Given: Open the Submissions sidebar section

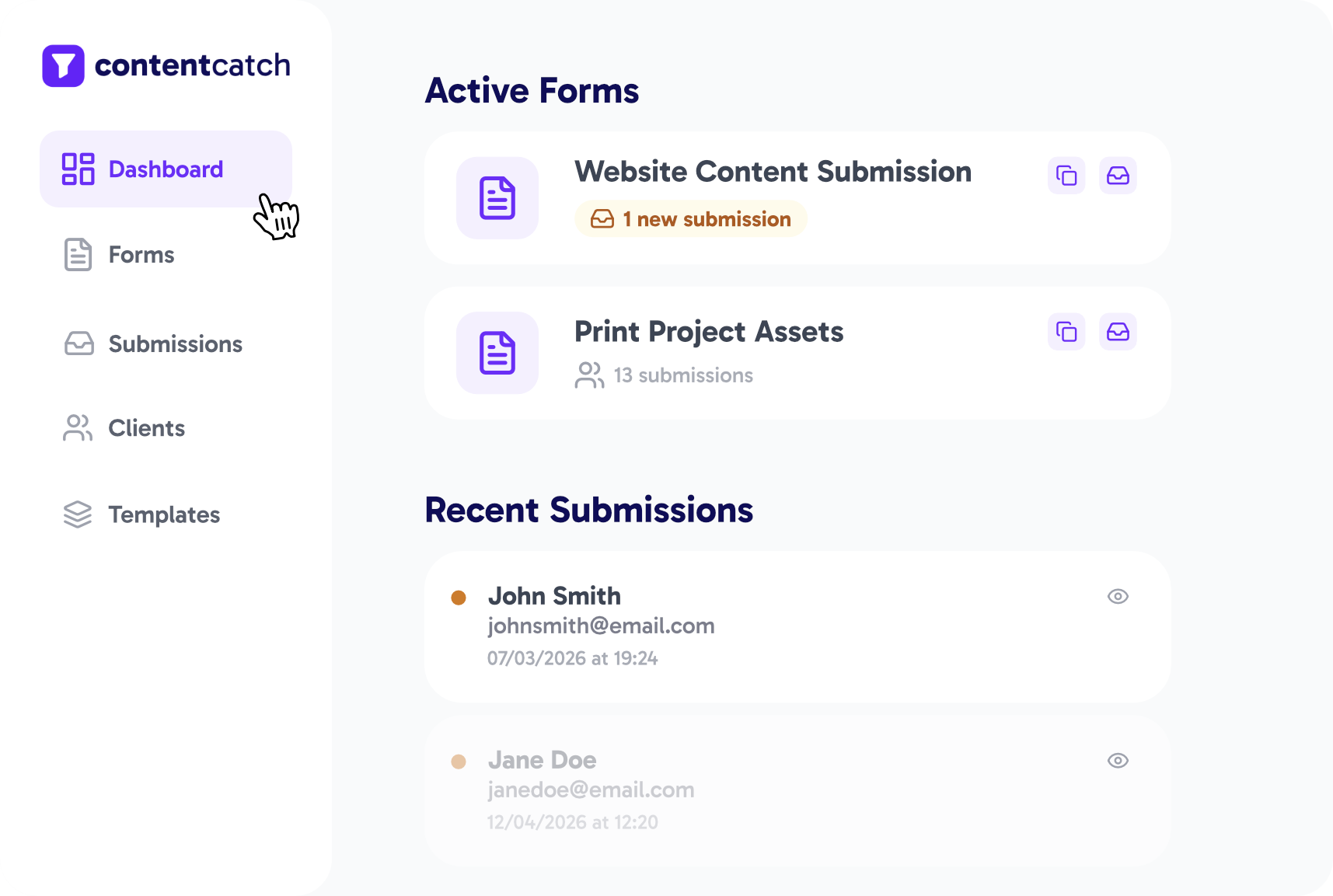Looking at the screenshot, I should (175, 344).
